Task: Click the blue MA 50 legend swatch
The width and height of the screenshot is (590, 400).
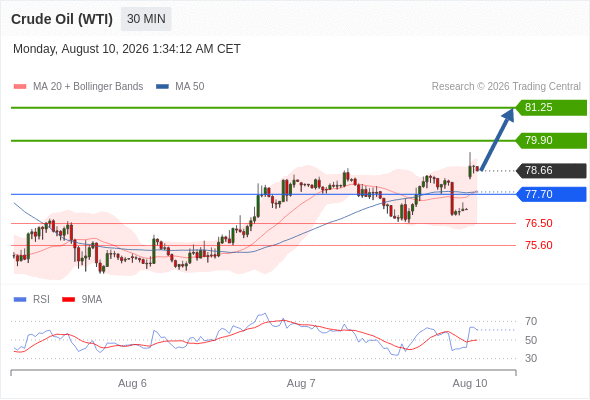Action: 162,87
